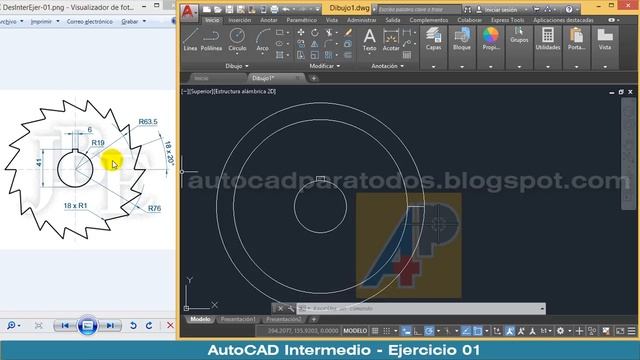Start slideshow in photo viewer

[x=87, y=325]
